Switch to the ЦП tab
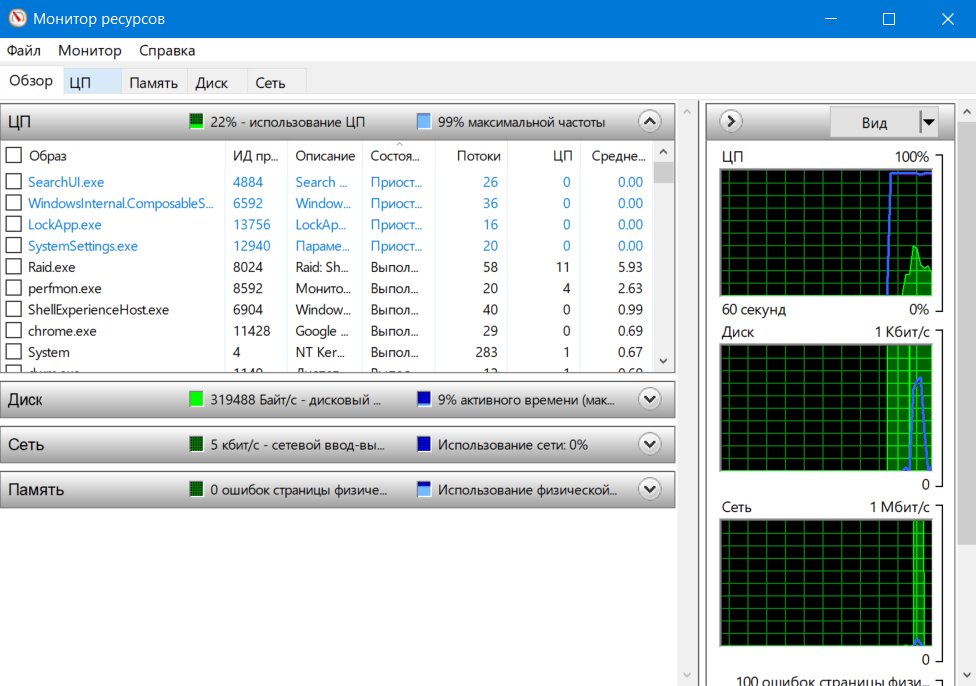The image size is (976, 686). tap(92, 82)
